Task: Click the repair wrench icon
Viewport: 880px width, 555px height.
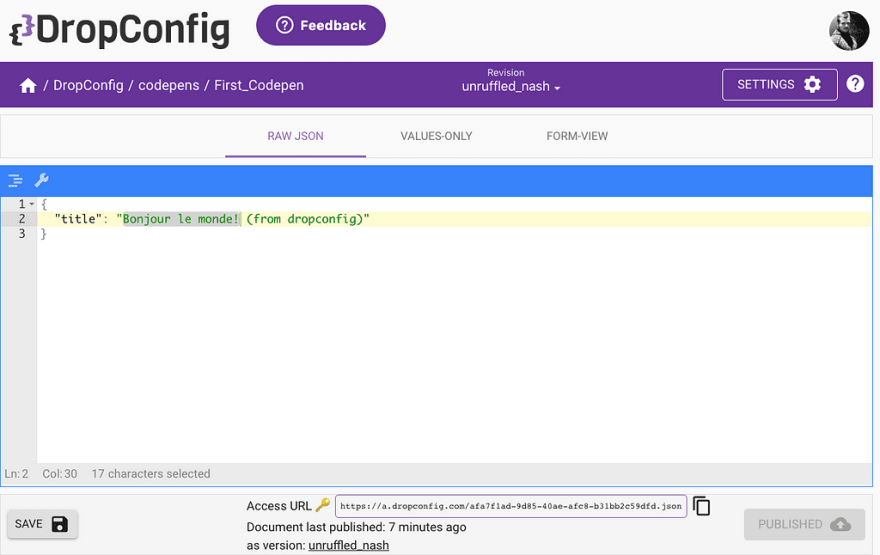Action: coord(42,180)
